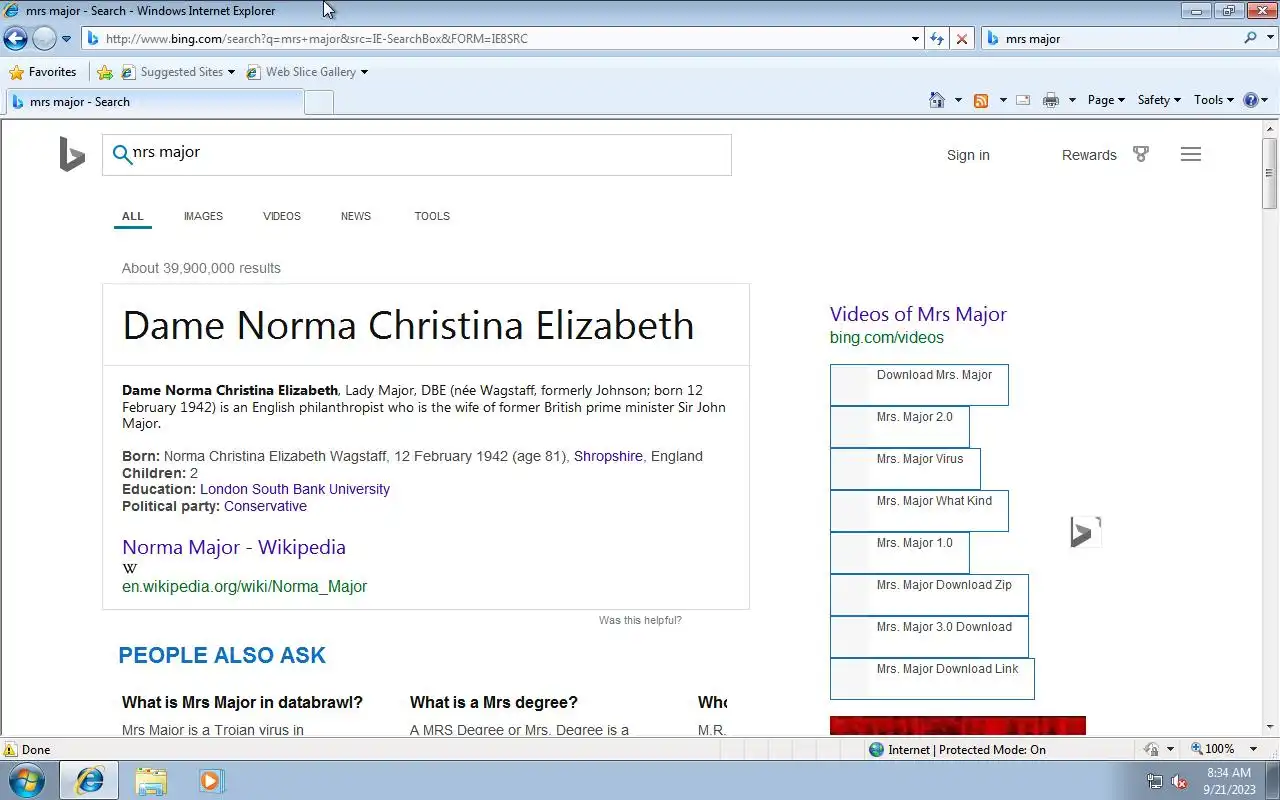Add to Favorites bar star icon

click(x=105, y=72)
